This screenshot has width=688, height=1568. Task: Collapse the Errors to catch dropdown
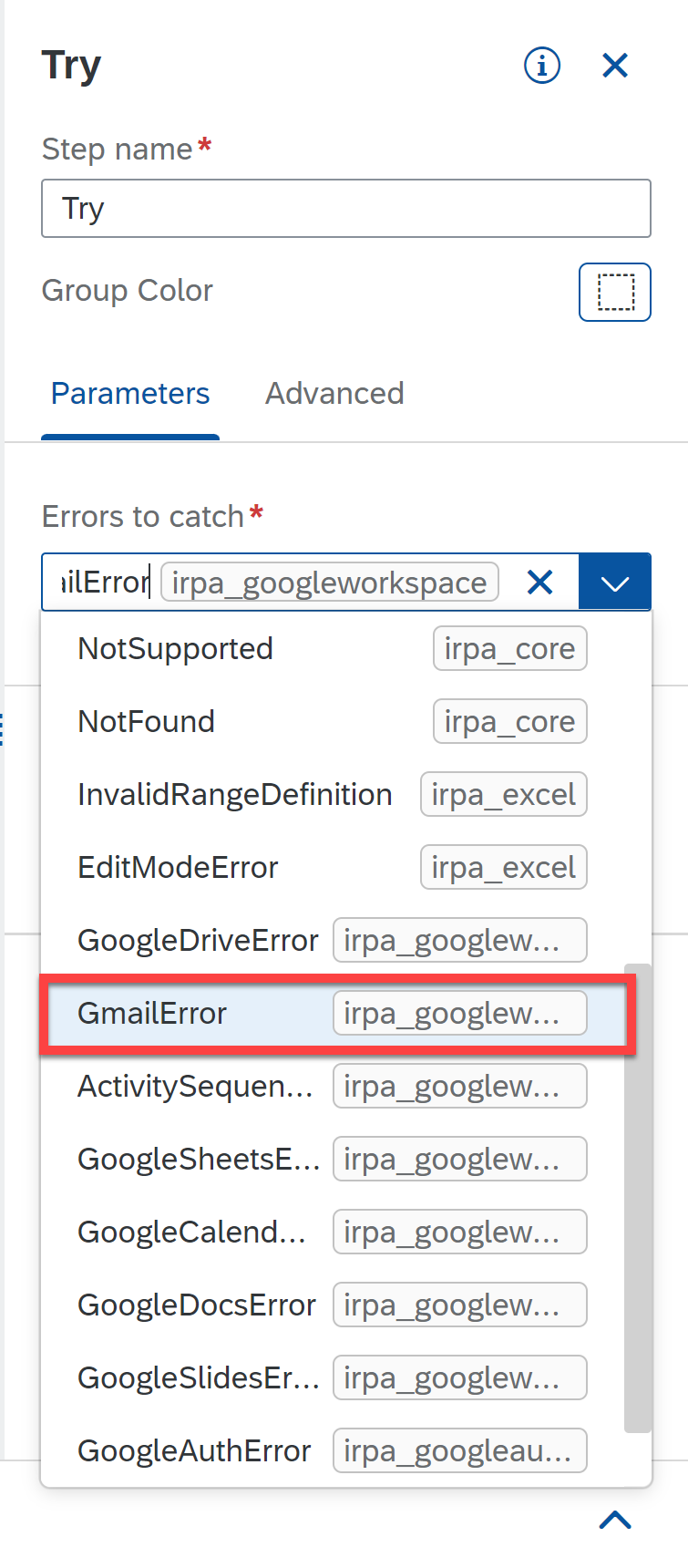(x=615, y=582)
